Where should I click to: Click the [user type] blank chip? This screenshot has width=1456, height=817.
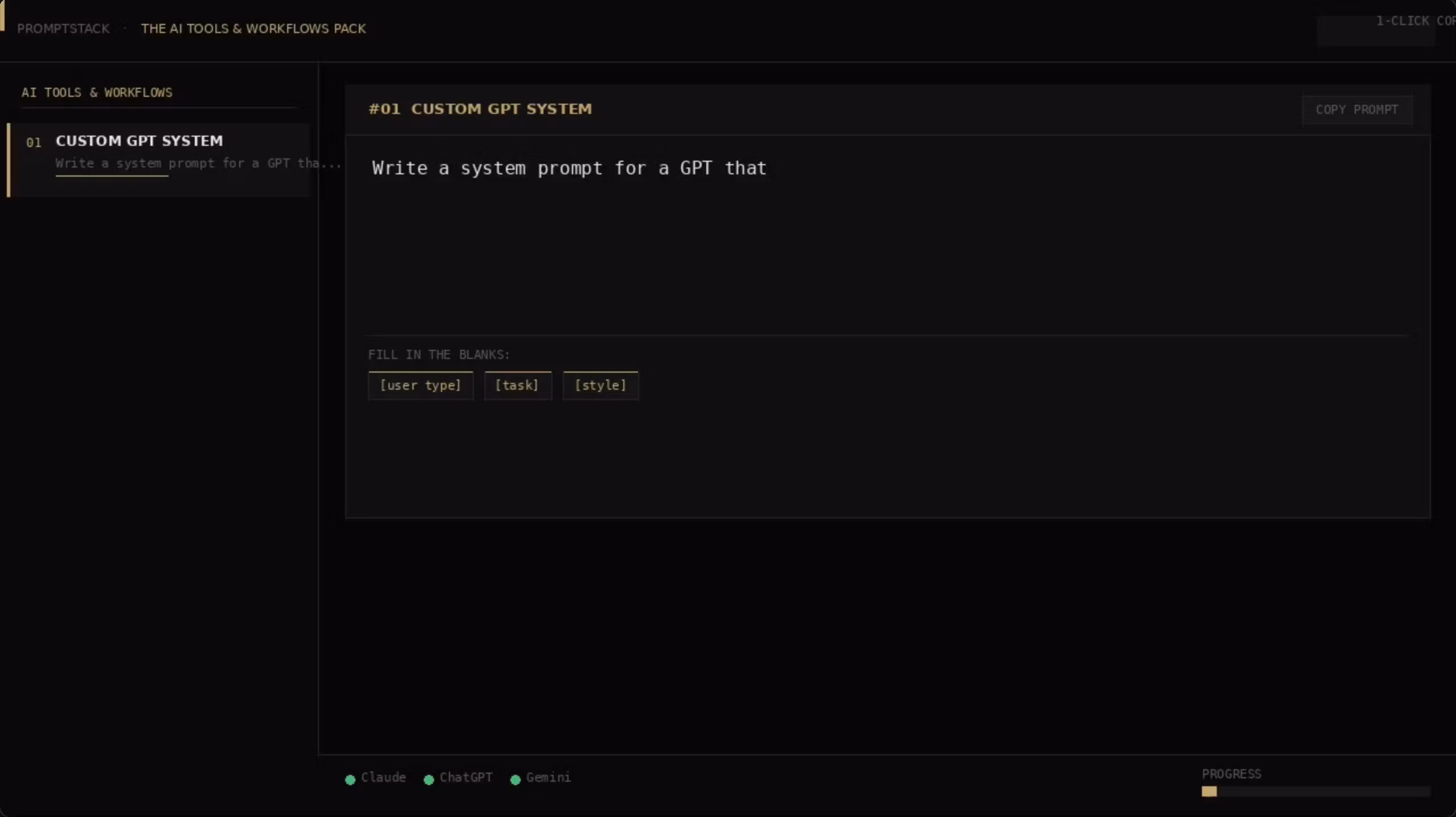pyautogui.click(x=420, y=386)
